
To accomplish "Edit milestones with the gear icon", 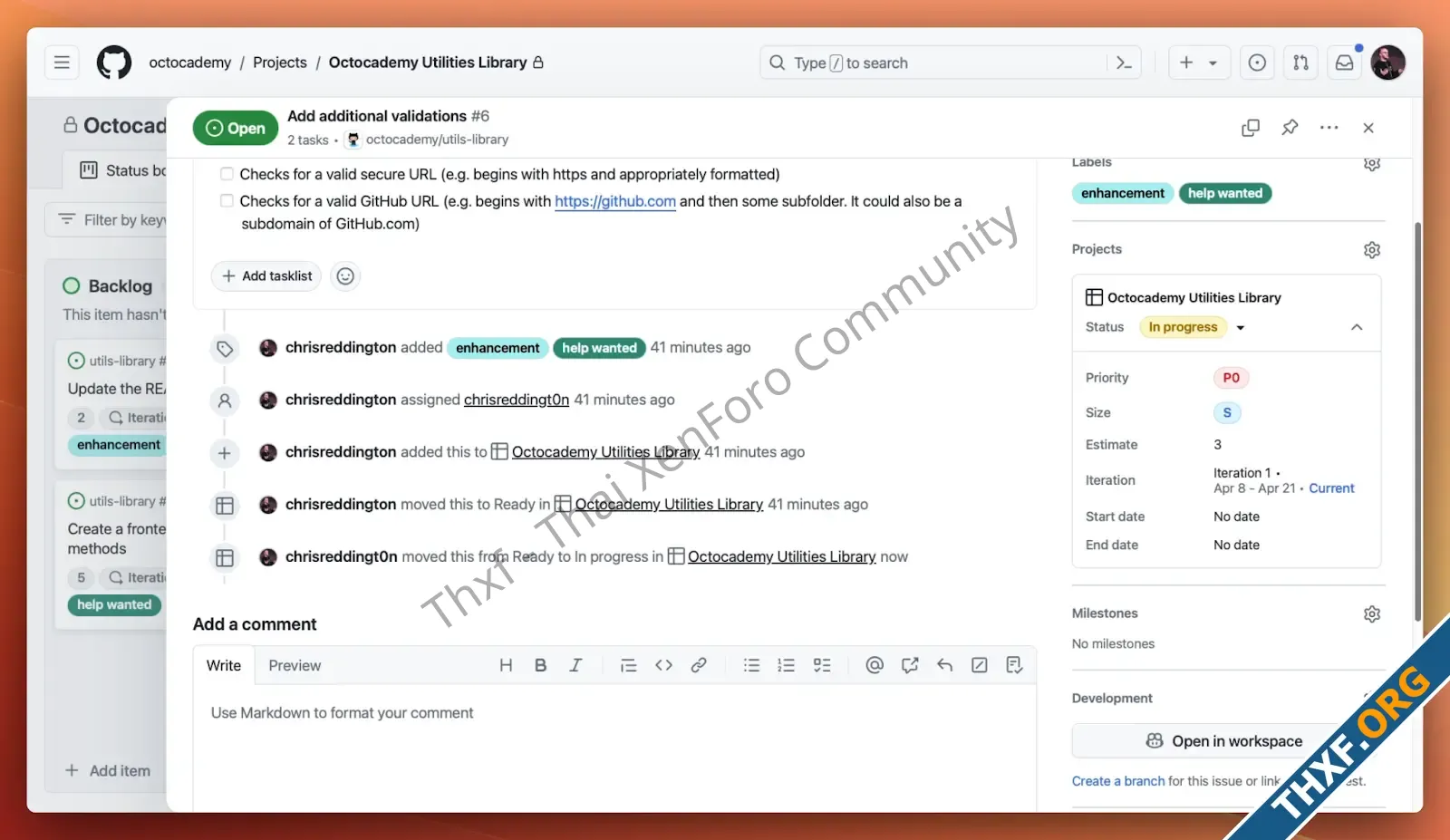I will (1372, 613).
